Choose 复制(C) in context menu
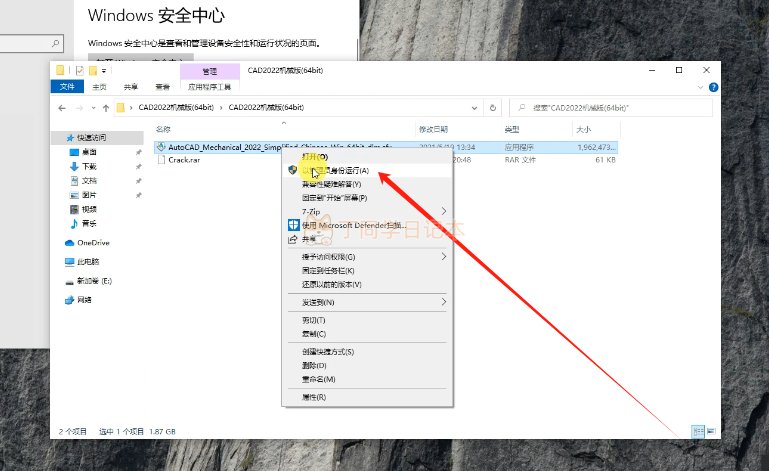Image resolution: width=769 pixels, height=471 pixels. pyautogui.click(x=367, y=334)
